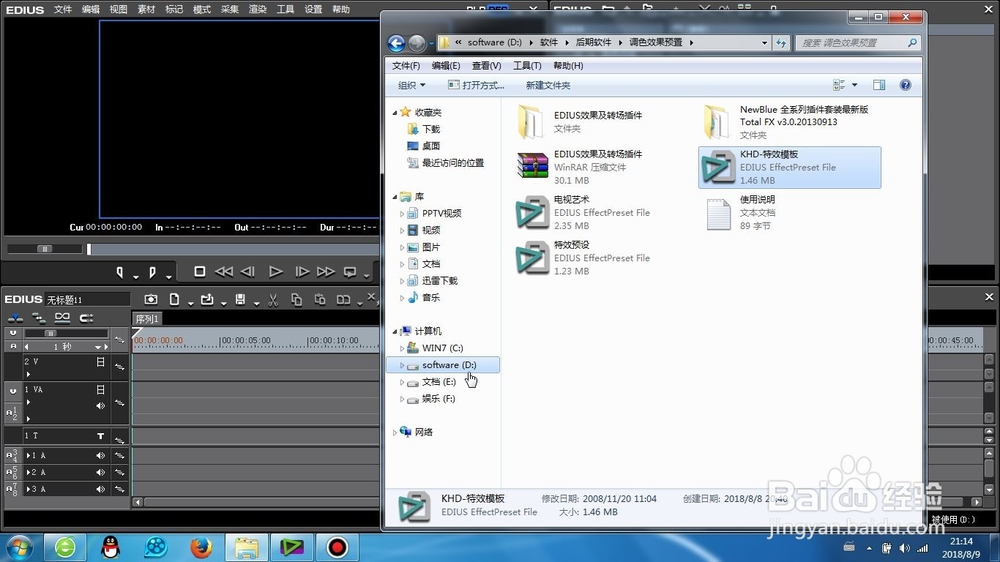Image resolution: width=1000 pixels, height=562 pixels.
Task: Expand the 2 V track
Action: (28, 374)
